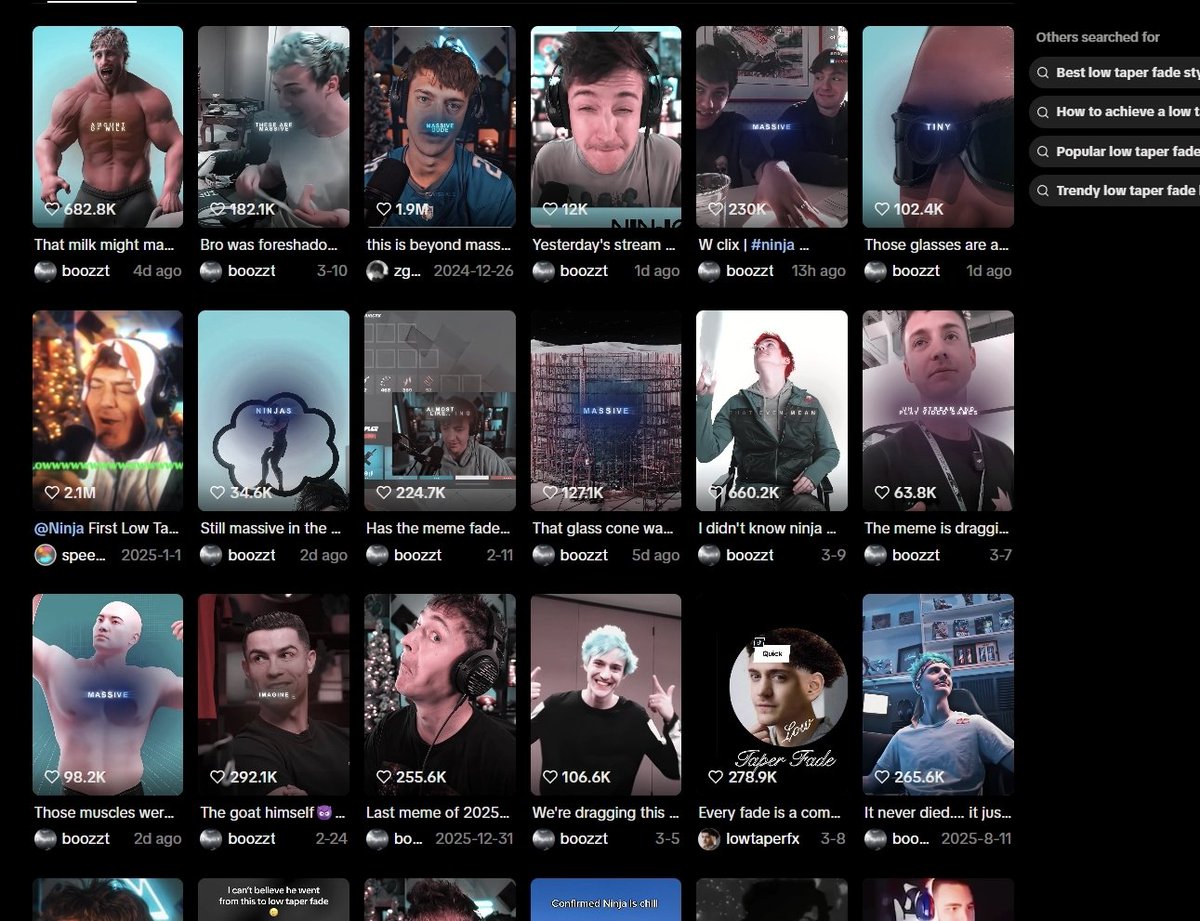Play 'The meme is draggi...' video thumbnail
The height and width of the screenshot is (921, 1200).
tap(938, 411)
